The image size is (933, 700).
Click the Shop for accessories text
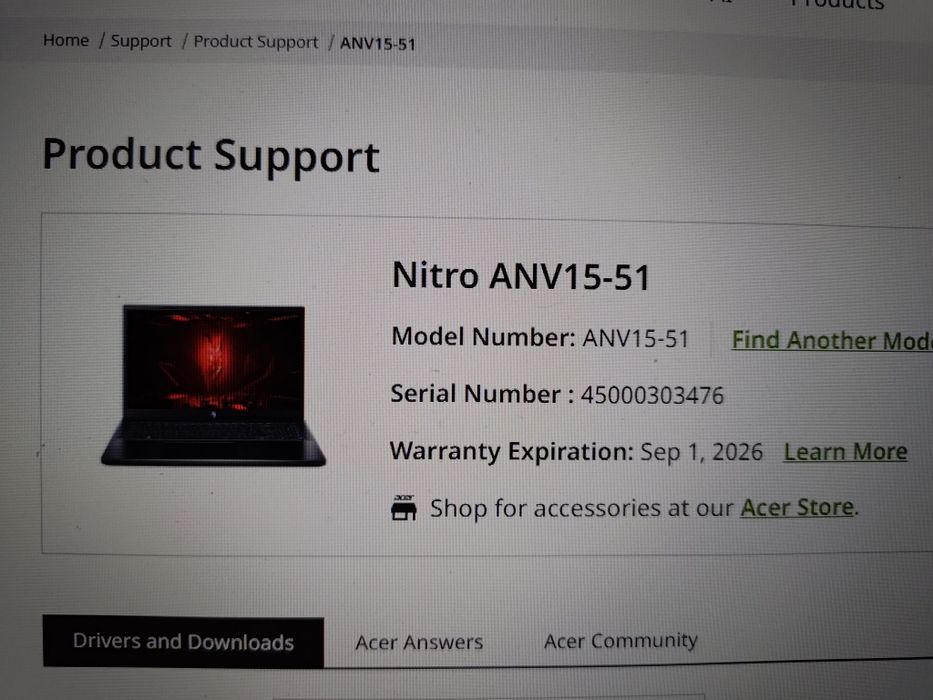coord(581,508)
